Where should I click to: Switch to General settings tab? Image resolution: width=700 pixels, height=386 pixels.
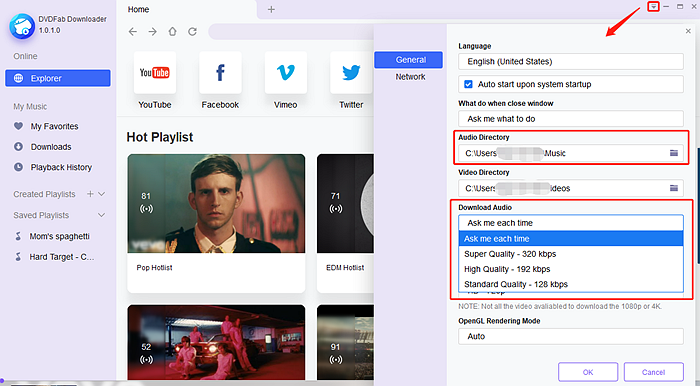[x=408, y=60]
